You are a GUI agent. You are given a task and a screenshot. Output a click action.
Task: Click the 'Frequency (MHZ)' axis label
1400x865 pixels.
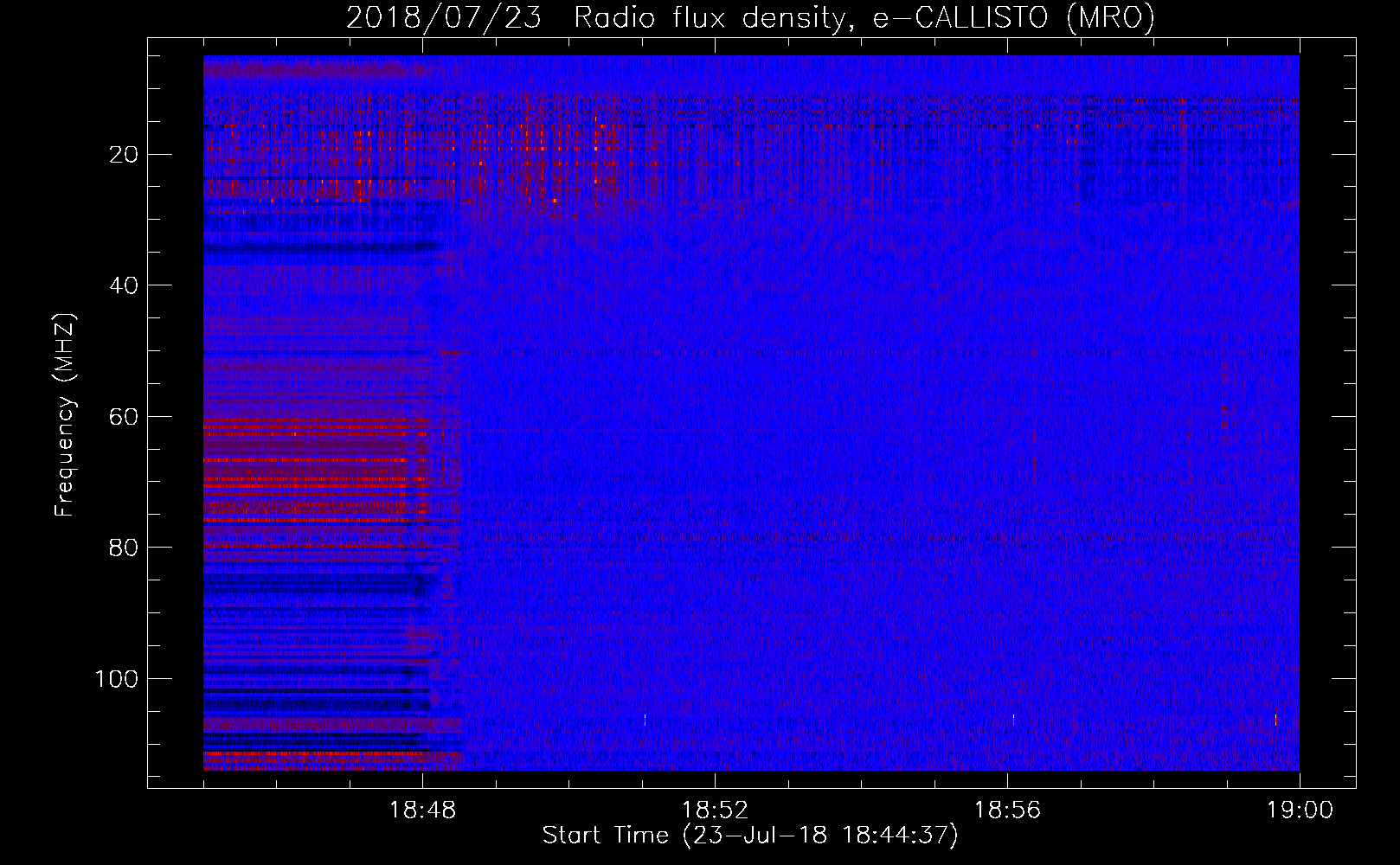coord(66,415)
